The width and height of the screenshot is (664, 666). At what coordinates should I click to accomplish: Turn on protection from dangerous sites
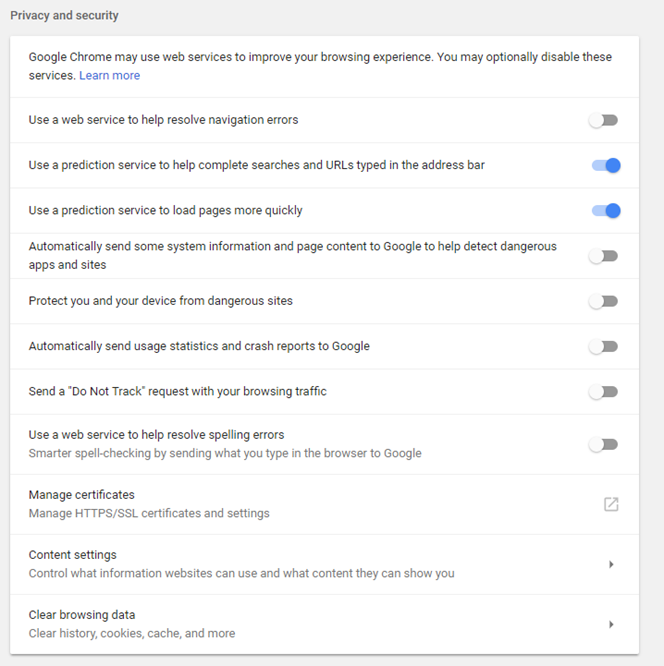[x=603, y=301]
